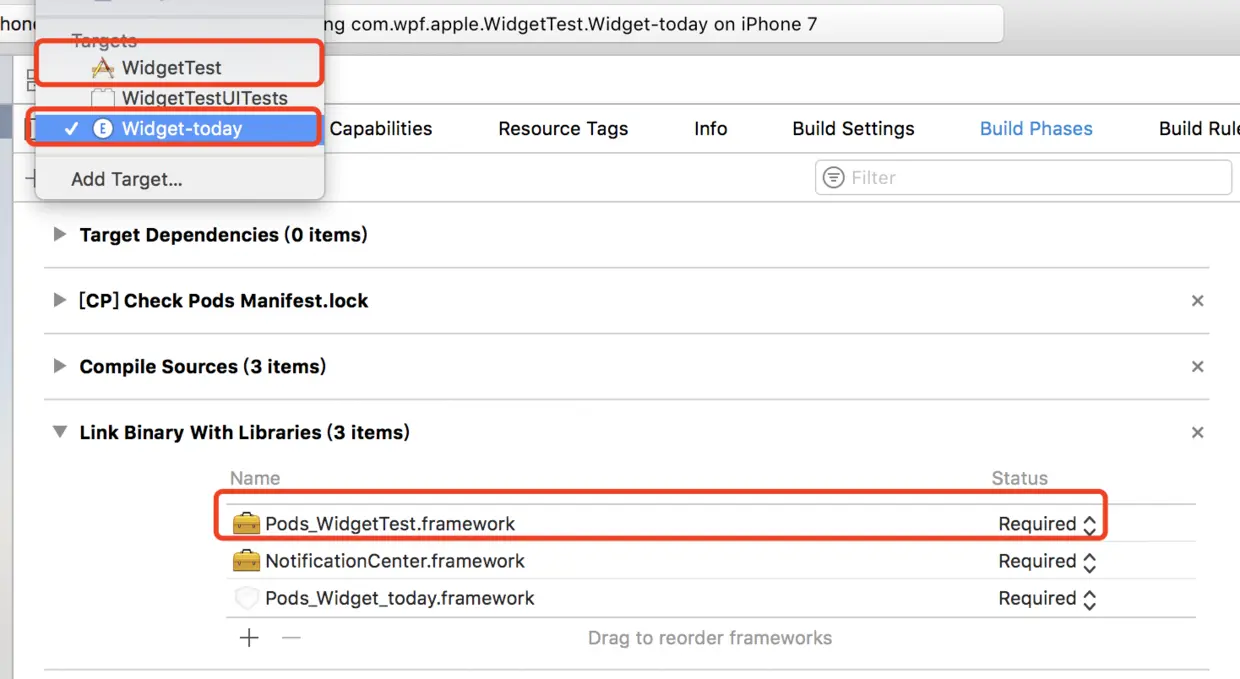Click the Pods_WidgetTest.framework toolbox icon
This screenshot has width=1240, height=679.
pos(246,523)
